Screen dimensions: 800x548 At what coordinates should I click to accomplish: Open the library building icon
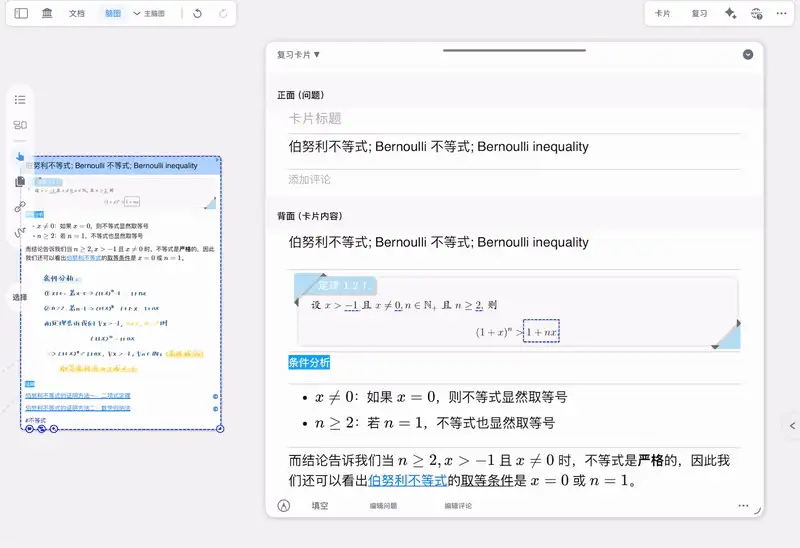click(47, 13)
